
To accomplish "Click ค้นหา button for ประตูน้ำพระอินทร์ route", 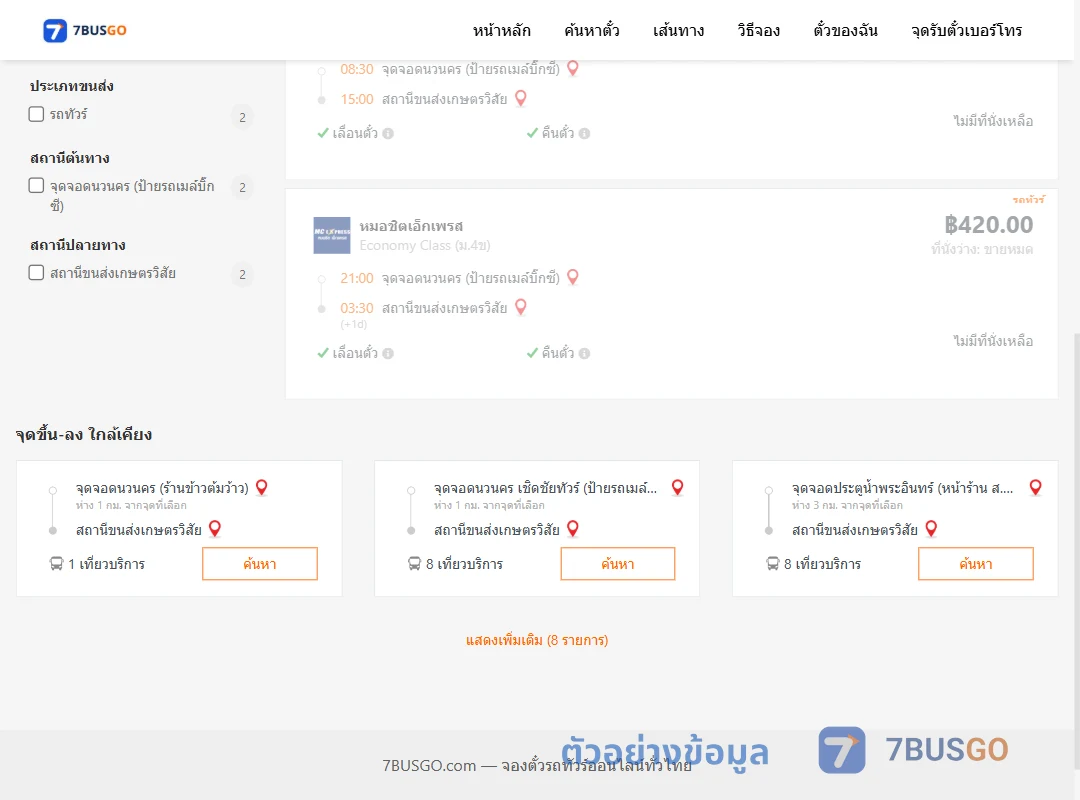I will [975, 564].
